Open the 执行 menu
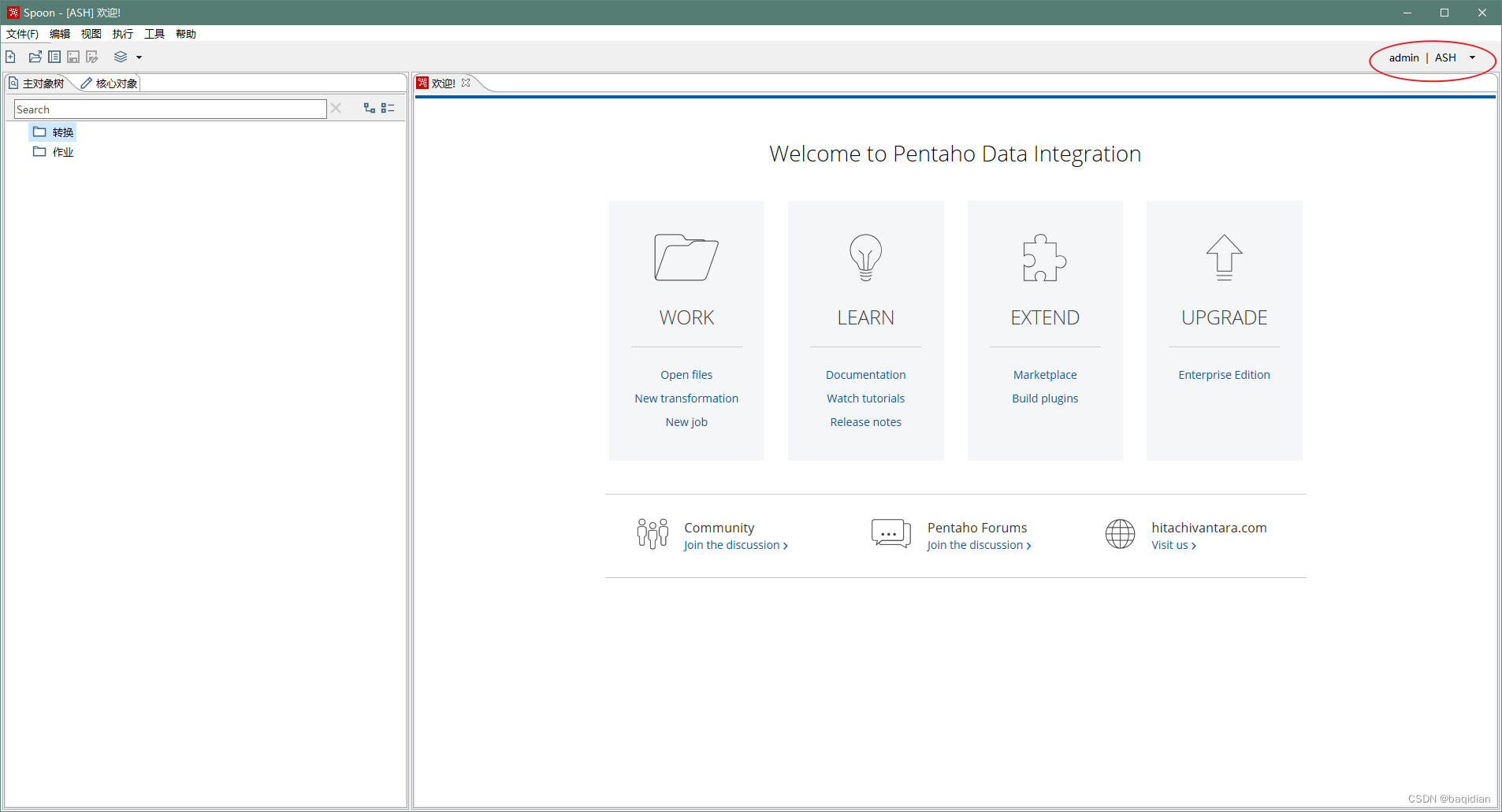The image size is (1502, 812). pos(123,34)
